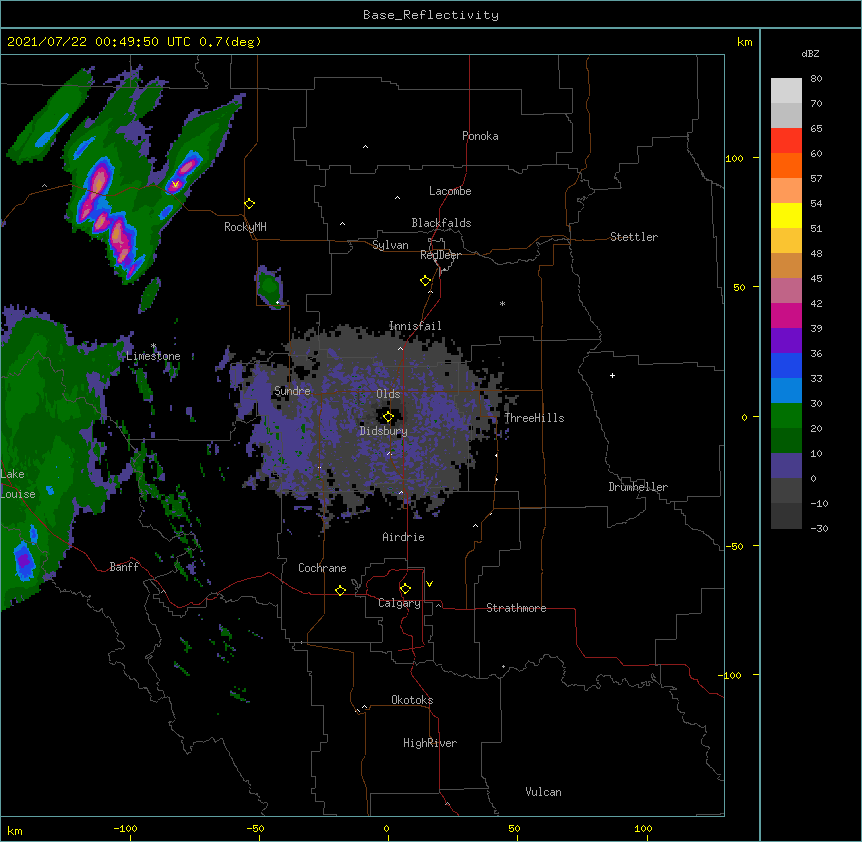Click the RedDeer city label
This screenshot has width=862, height=842.
[x=440, y=255]
